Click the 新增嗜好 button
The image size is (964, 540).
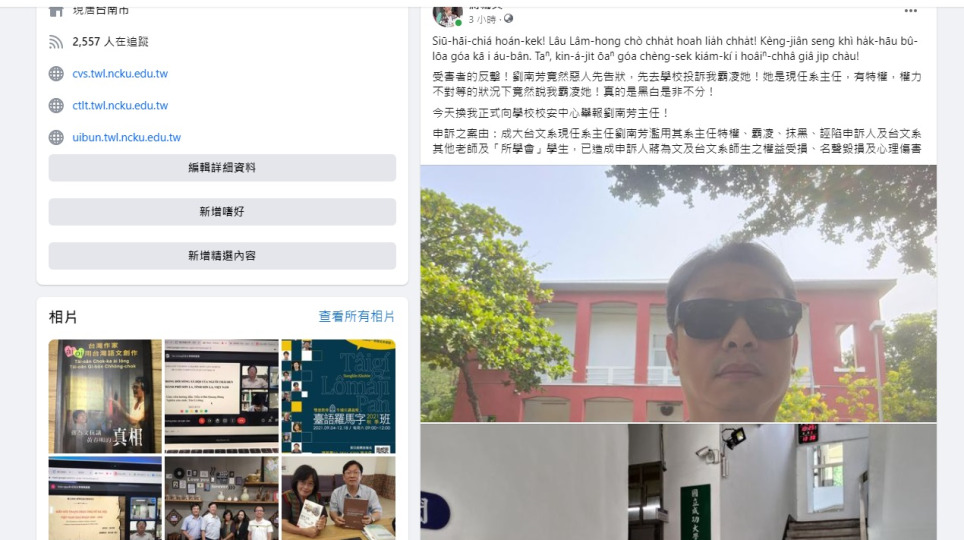coord(222,212)
